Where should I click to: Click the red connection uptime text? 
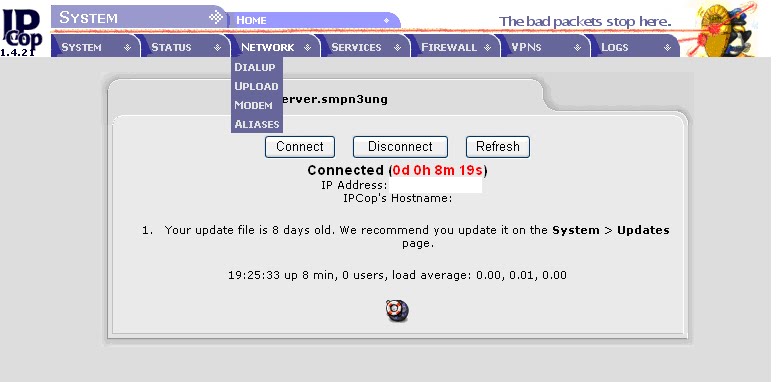point(438,170)
